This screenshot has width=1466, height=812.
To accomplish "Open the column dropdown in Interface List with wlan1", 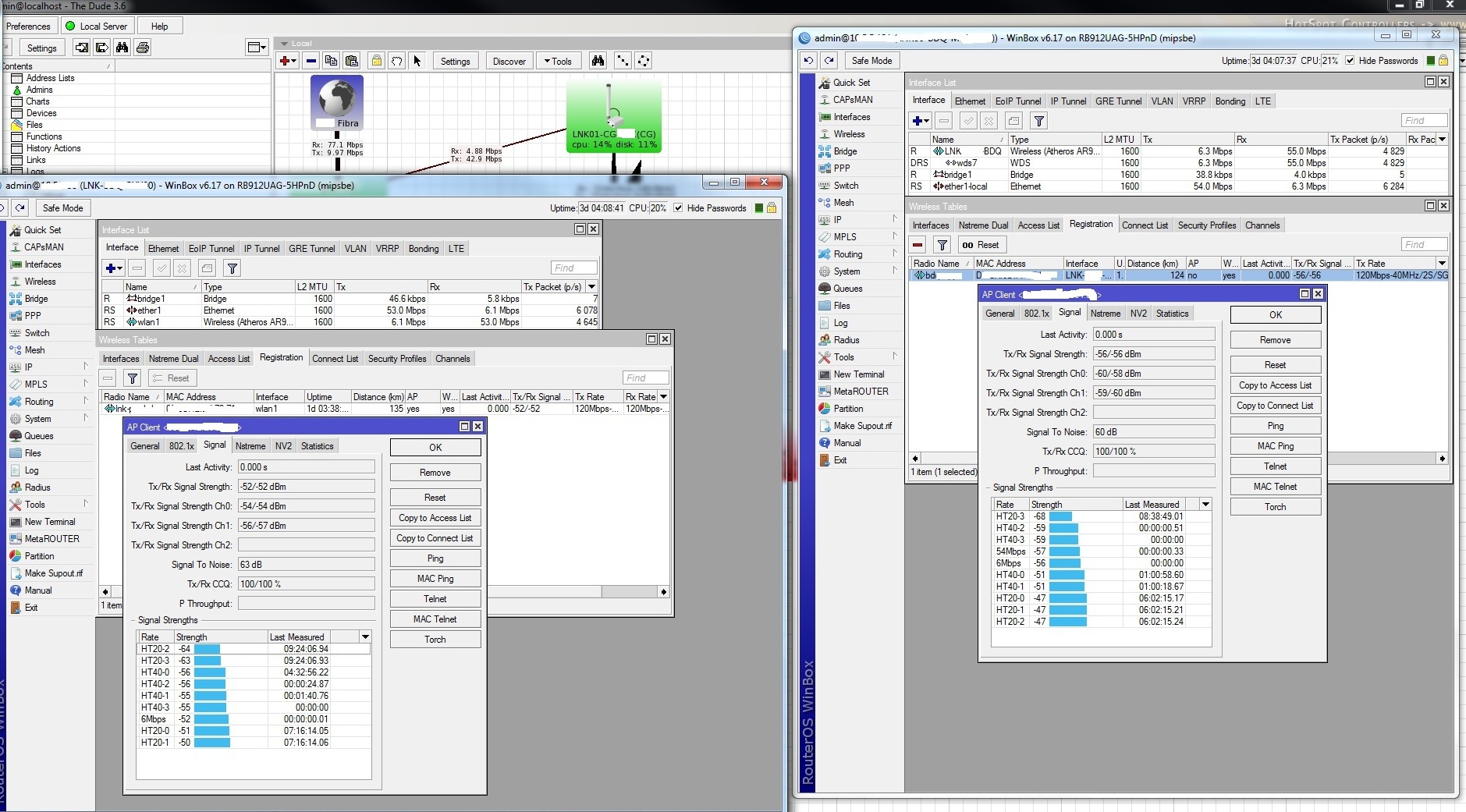I will coord(592,286).
